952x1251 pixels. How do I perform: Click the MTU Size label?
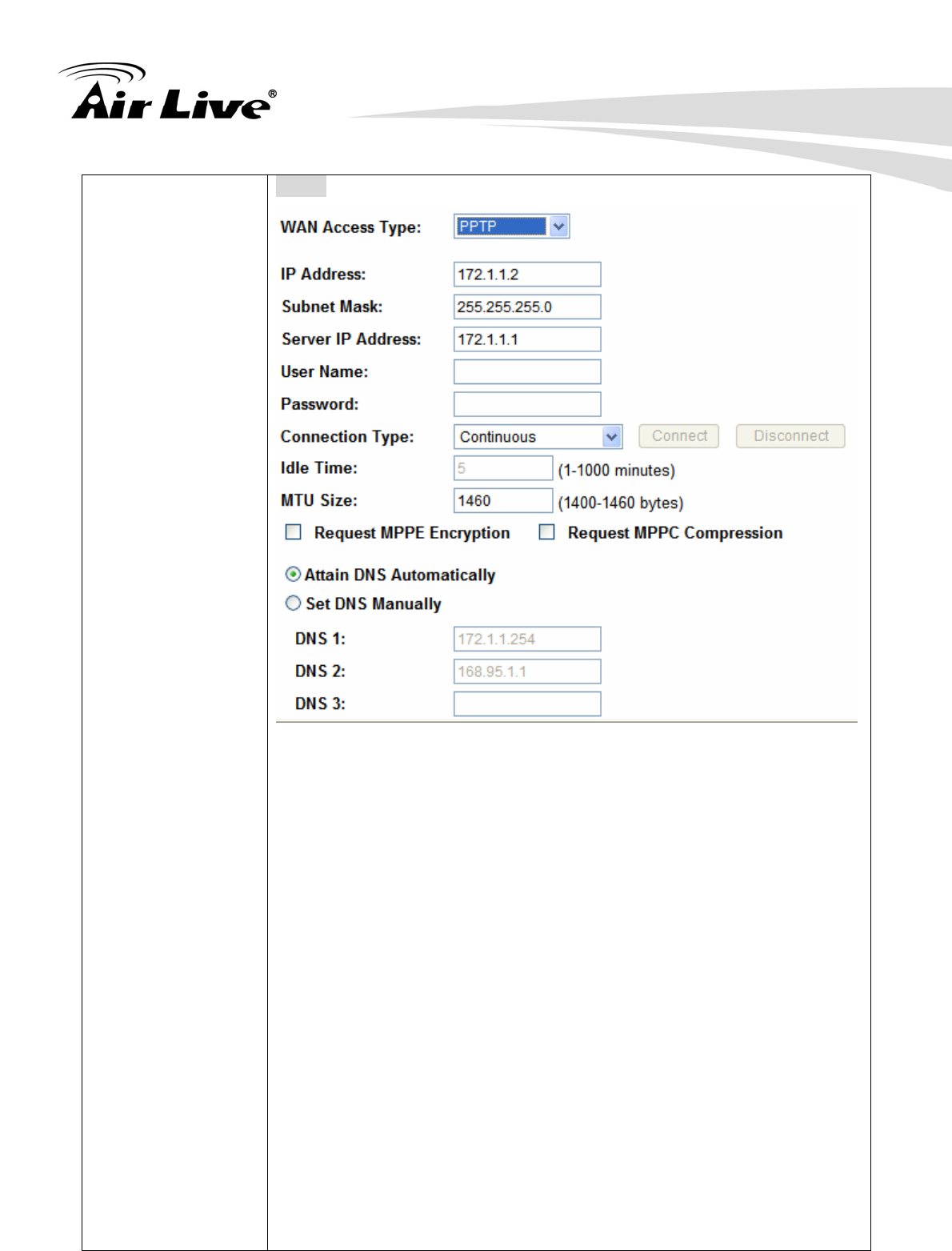(x=319, y=501)
